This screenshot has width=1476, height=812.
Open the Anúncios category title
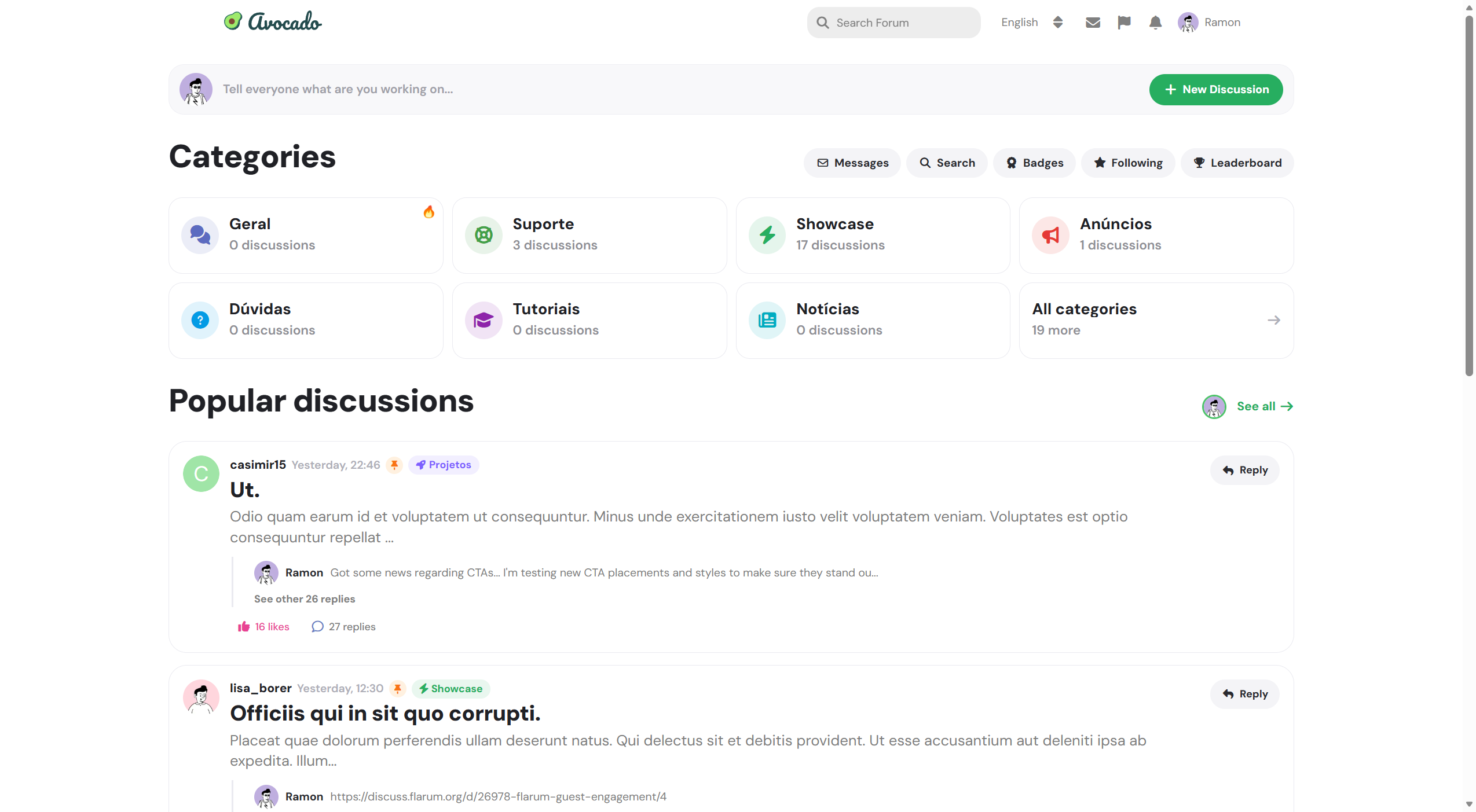tap(1115, 224)
